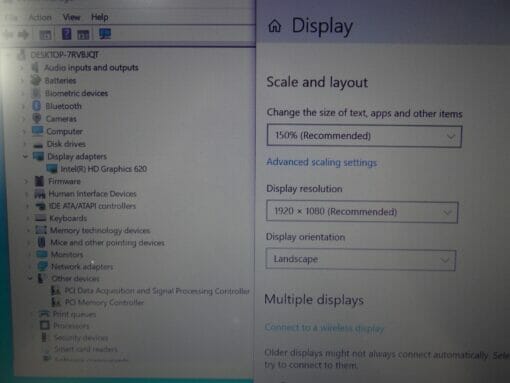Screen dimensions: 510x383
Task: Click the Print queues category icon
Action: point(44,314)
